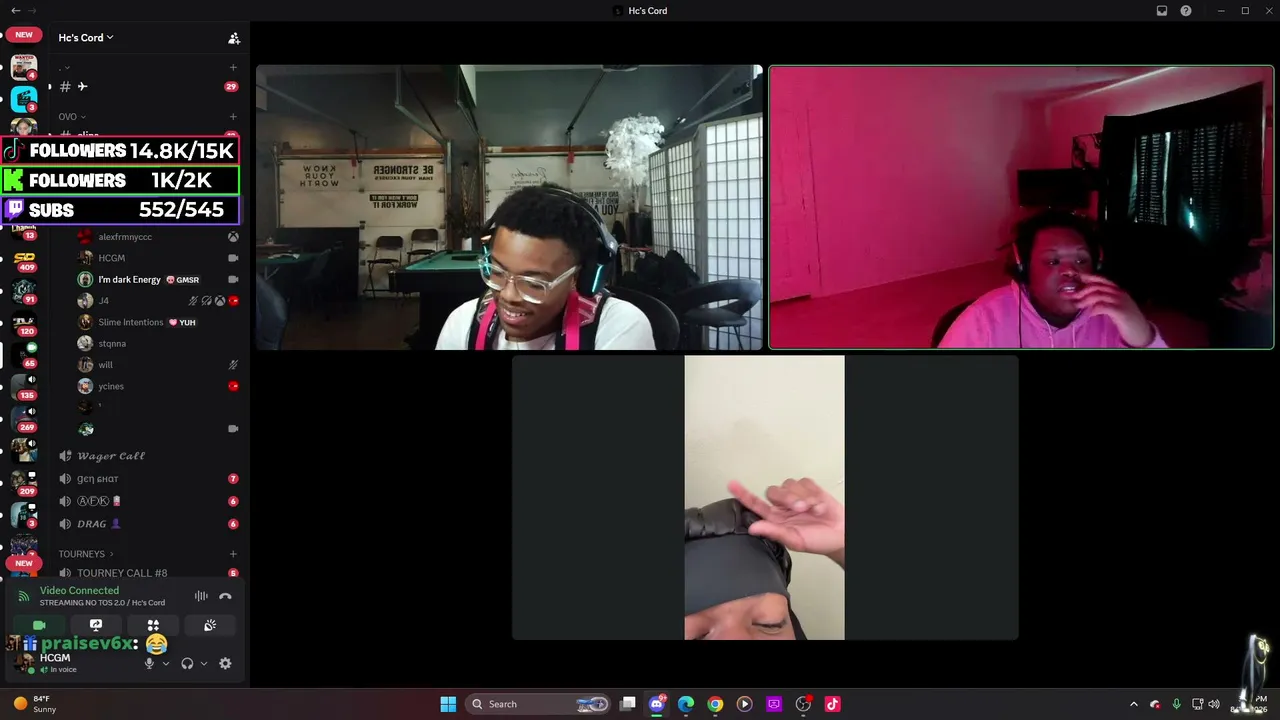Toggle the headphone deafen button
1280x720 pixels.
click(x=187, y=663)
